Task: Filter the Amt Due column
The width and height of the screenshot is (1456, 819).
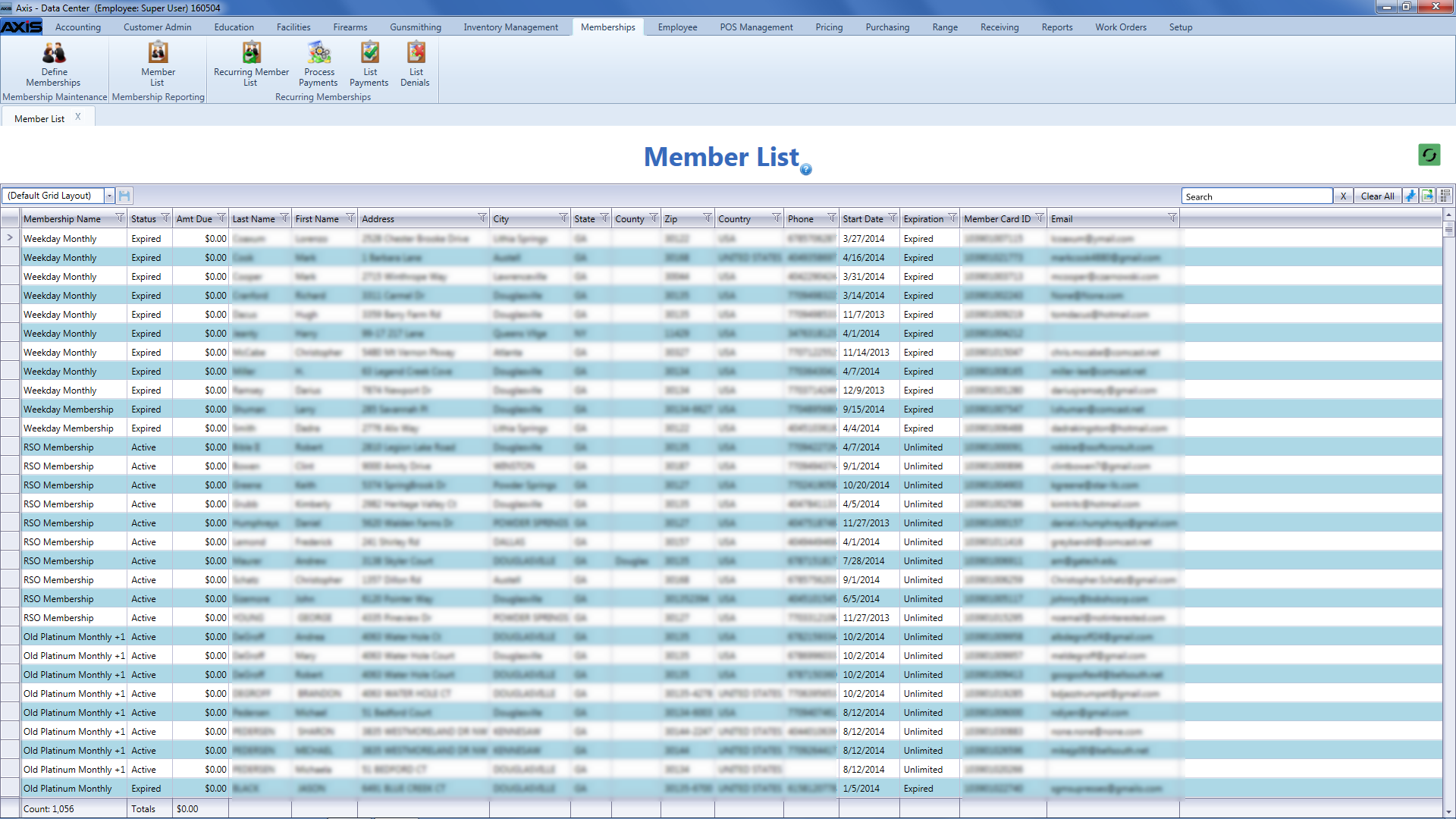Action: pos(221,218)
